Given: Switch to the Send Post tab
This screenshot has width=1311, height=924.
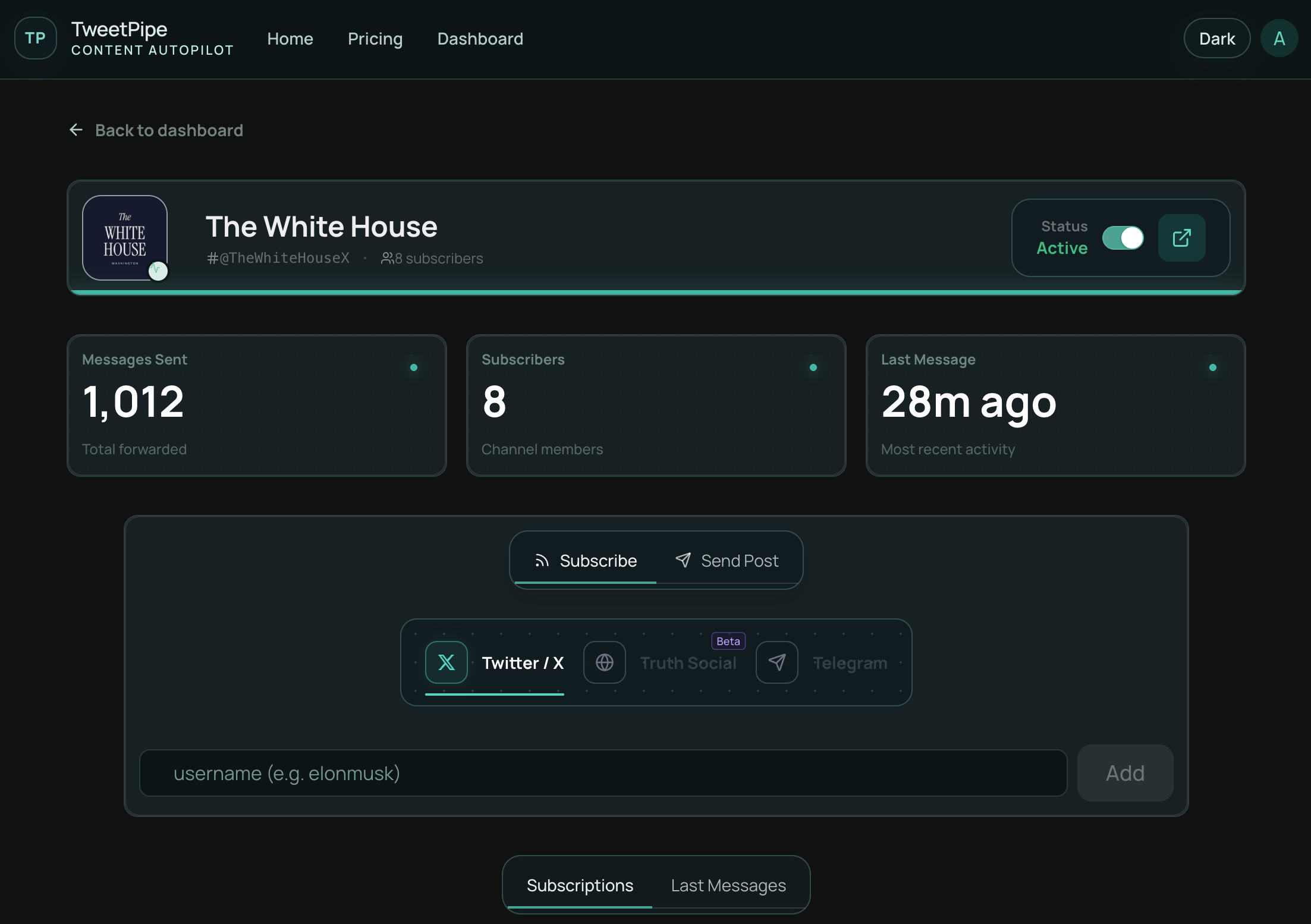Looking at the screenshot, I should (727, 560).
